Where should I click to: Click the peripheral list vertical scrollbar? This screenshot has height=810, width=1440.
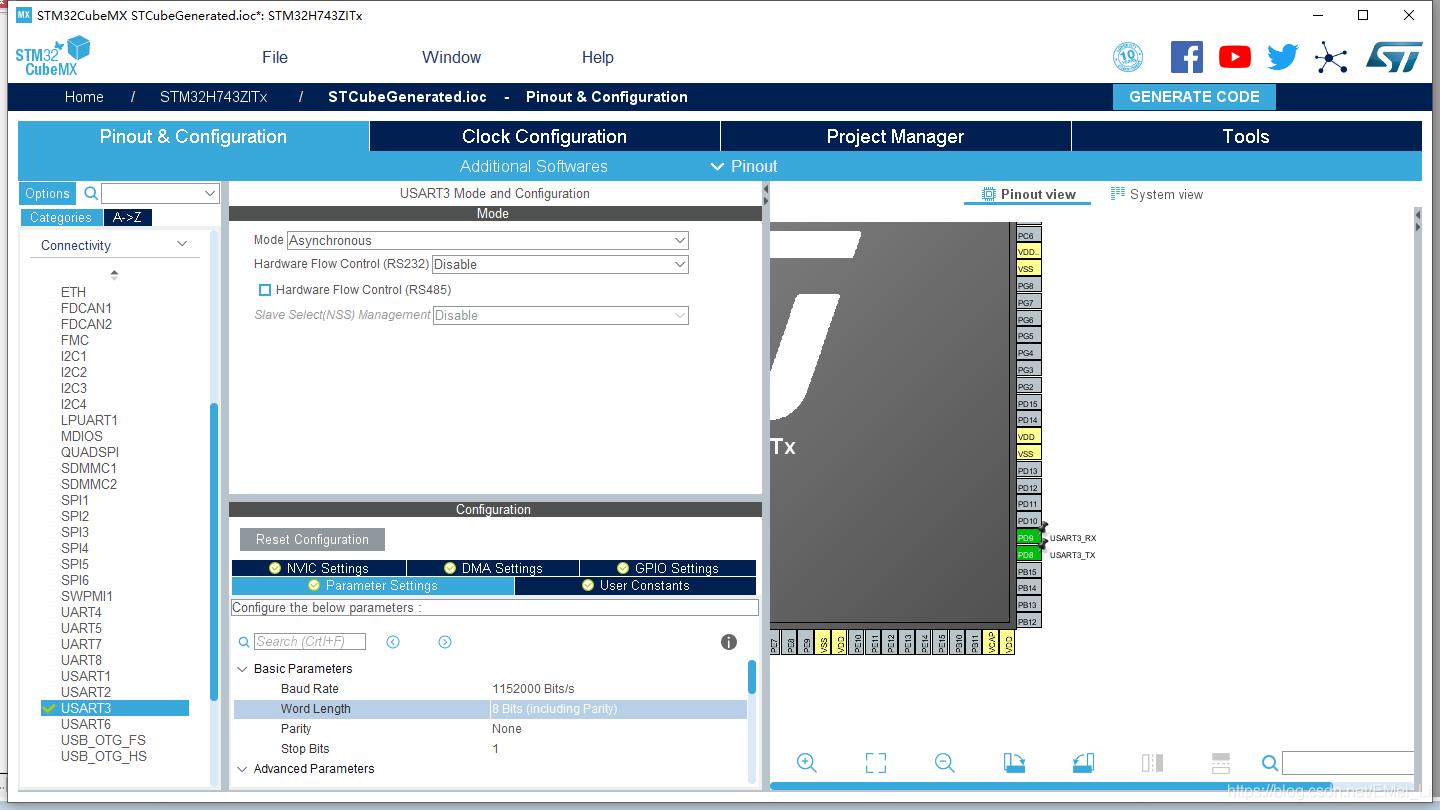pyautogui.click(x=214, y=550)
